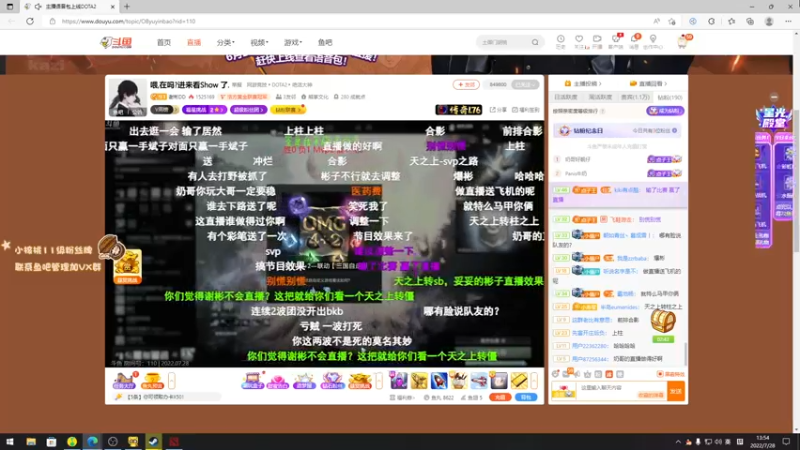Open the 福利签到 check-in link
This screenshot has width=800, height=450.
pos(526,110)
